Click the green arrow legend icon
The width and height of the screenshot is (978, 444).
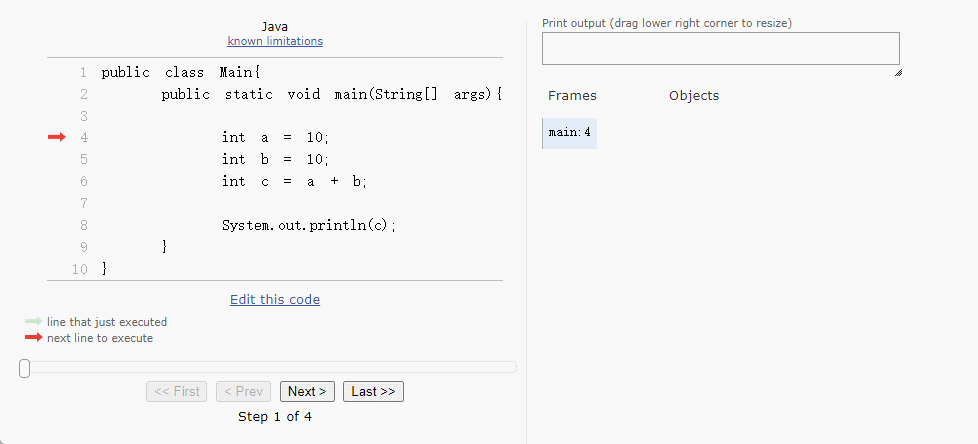pyautogui.click(x=33, y=322)
